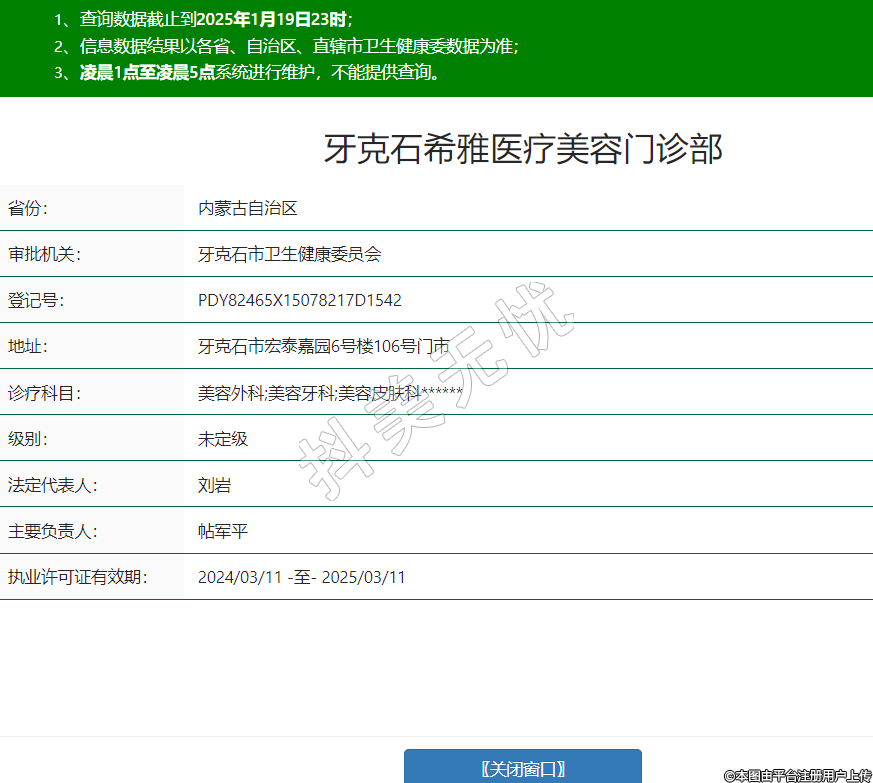873x783 pixels.
Task: Select the 执业许可证有效期 label
Action: click(x=76, y=577)
